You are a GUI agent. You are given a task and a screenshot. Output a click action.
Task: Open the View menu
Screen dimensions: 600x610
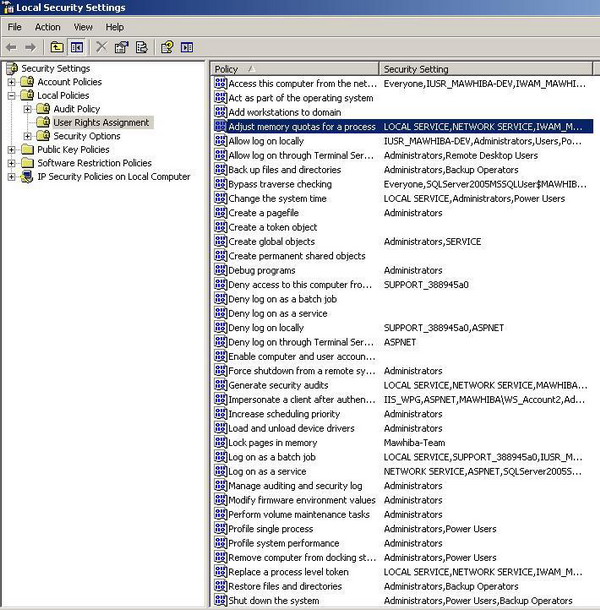pyautogui.click(x=83, y=27)
